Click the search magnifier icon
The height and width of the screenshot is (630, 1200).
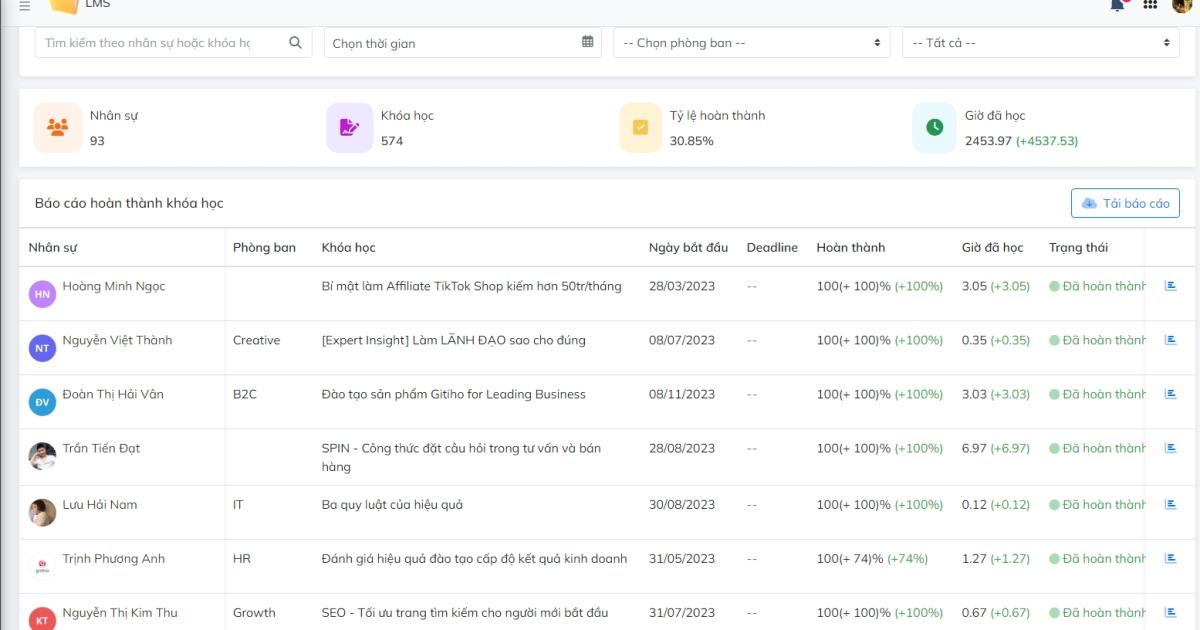tap(294, 42)
